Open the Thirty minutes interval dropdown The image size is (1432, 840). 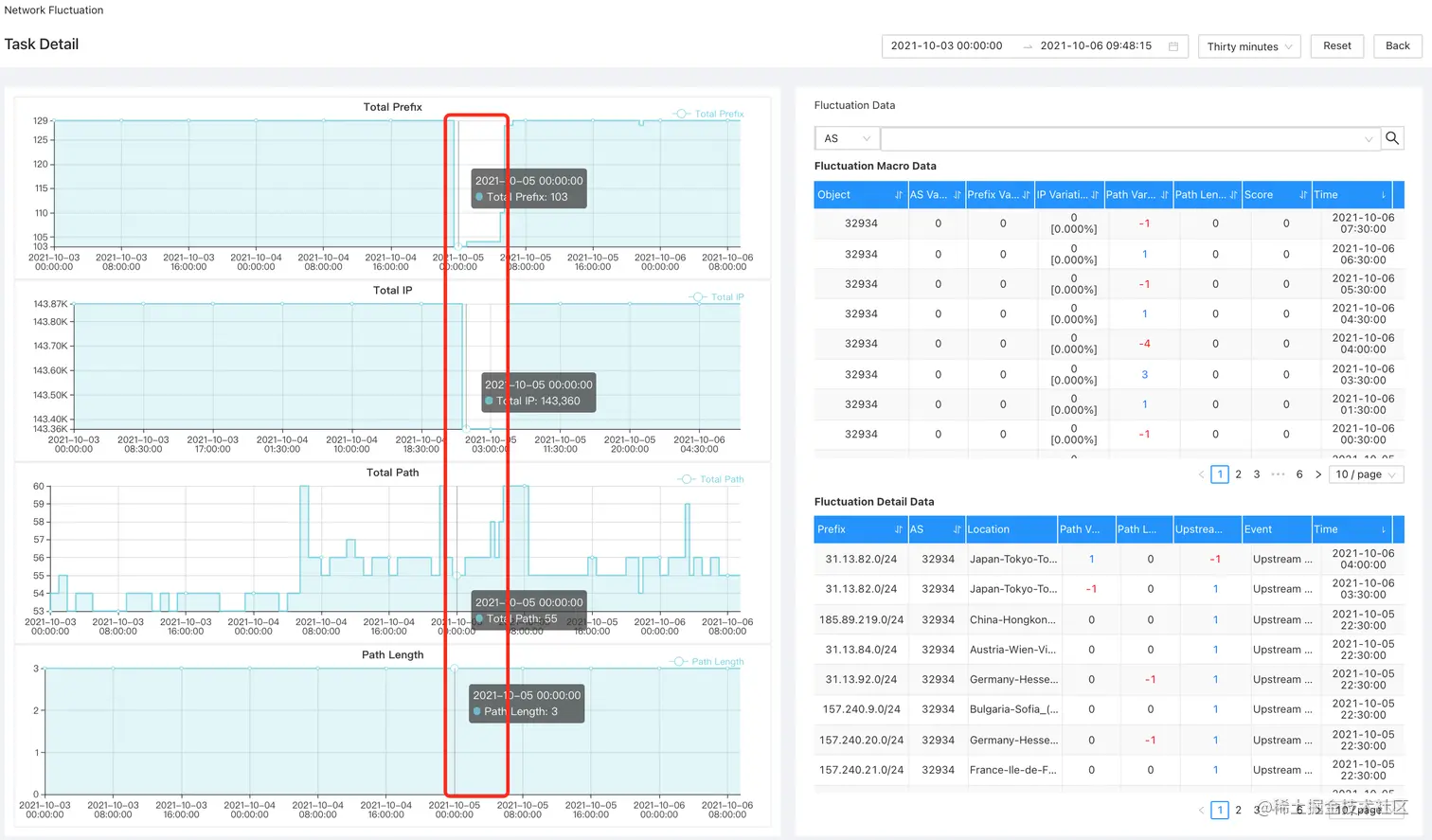pyautogui.click(x=1249, y=46)
